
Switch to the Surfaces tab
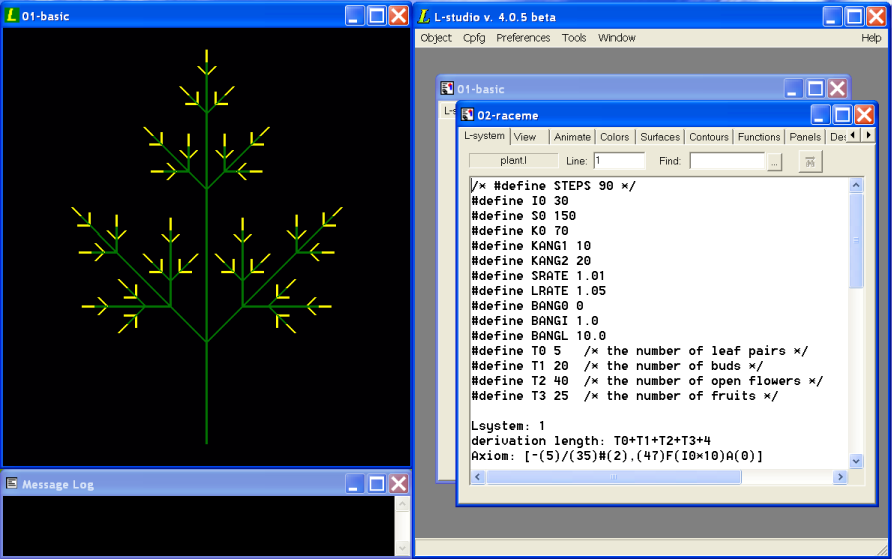[660, 137]
